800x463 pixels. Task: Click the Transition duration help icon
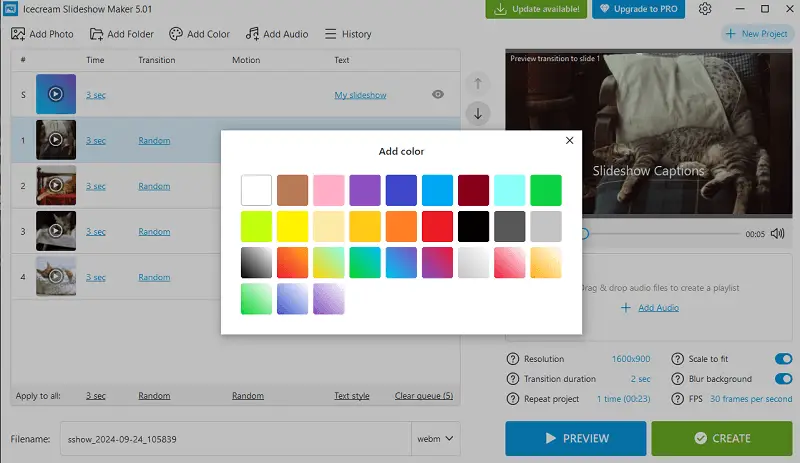(x=513, y=379)
